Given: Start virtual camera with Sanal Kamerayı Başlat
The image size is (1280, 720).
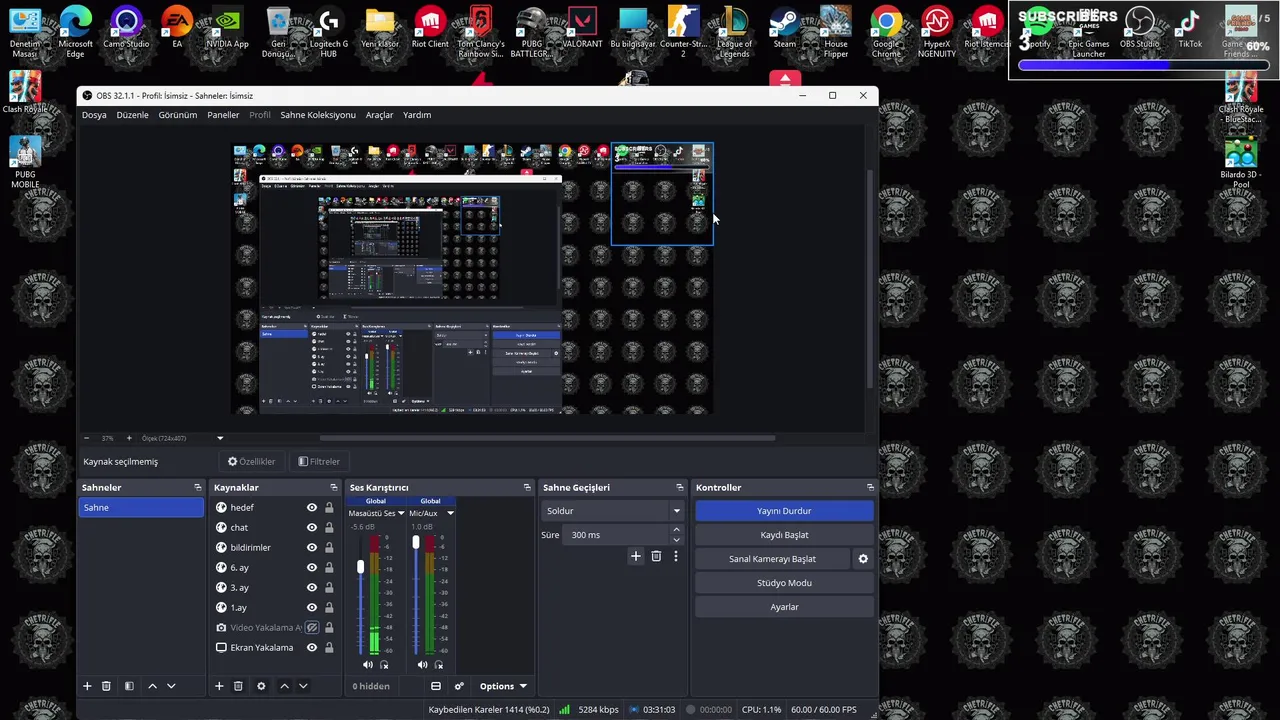Looking at the screenshot, I should coord(772,559).
